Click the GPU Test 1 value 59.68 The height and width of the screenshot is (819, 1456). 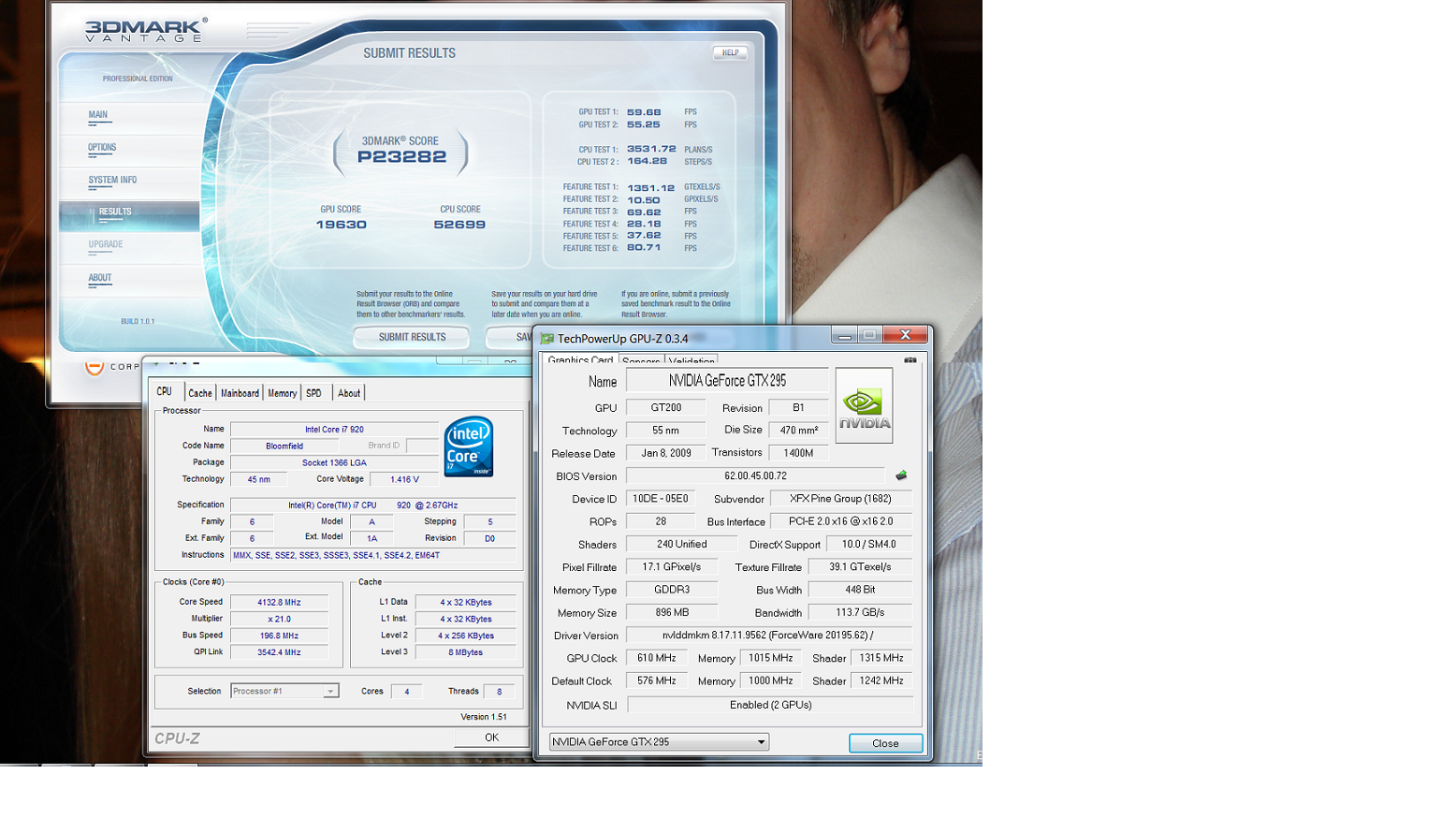[644, 112]
